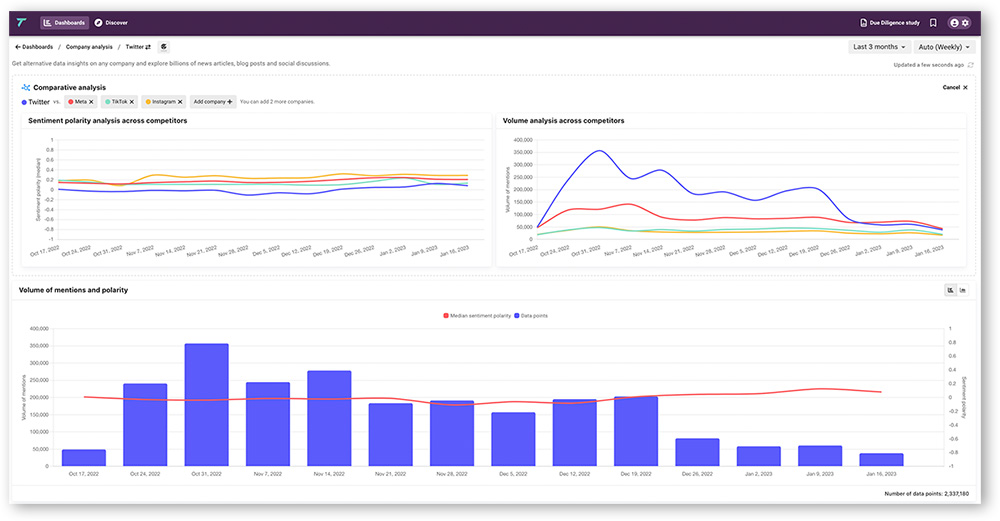Switch company via the Twitter breadcrumb
This screenshot has width=1000, height=521.
138,47
